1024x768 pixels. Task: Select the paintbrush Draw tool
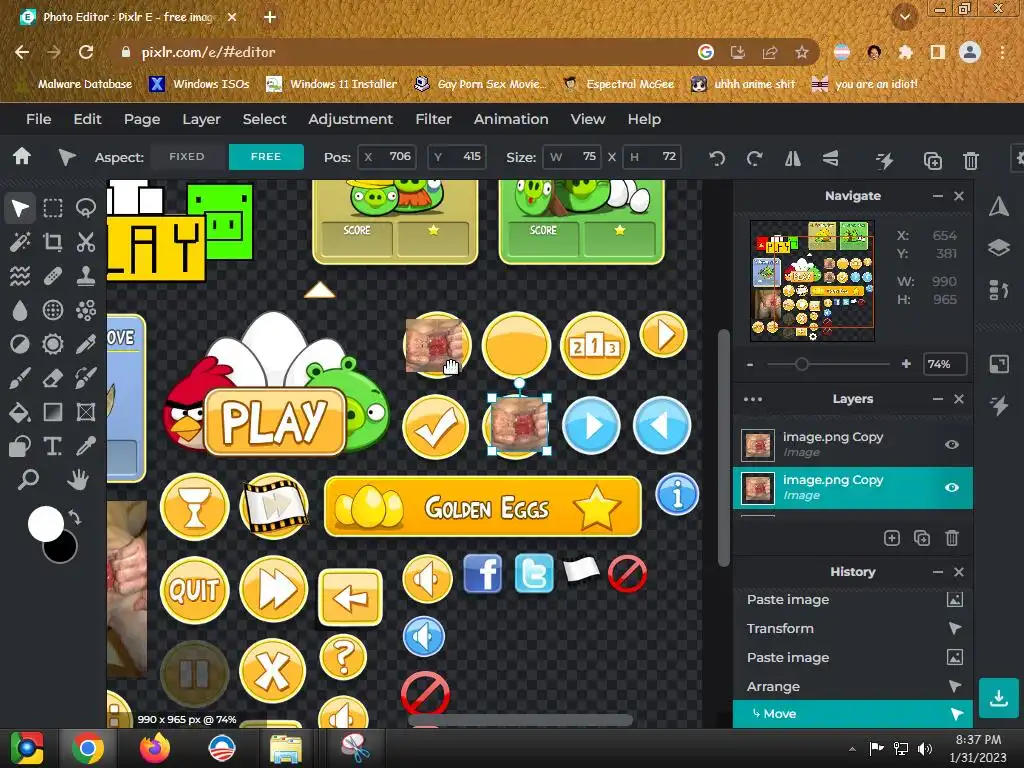tap(20, 378)
